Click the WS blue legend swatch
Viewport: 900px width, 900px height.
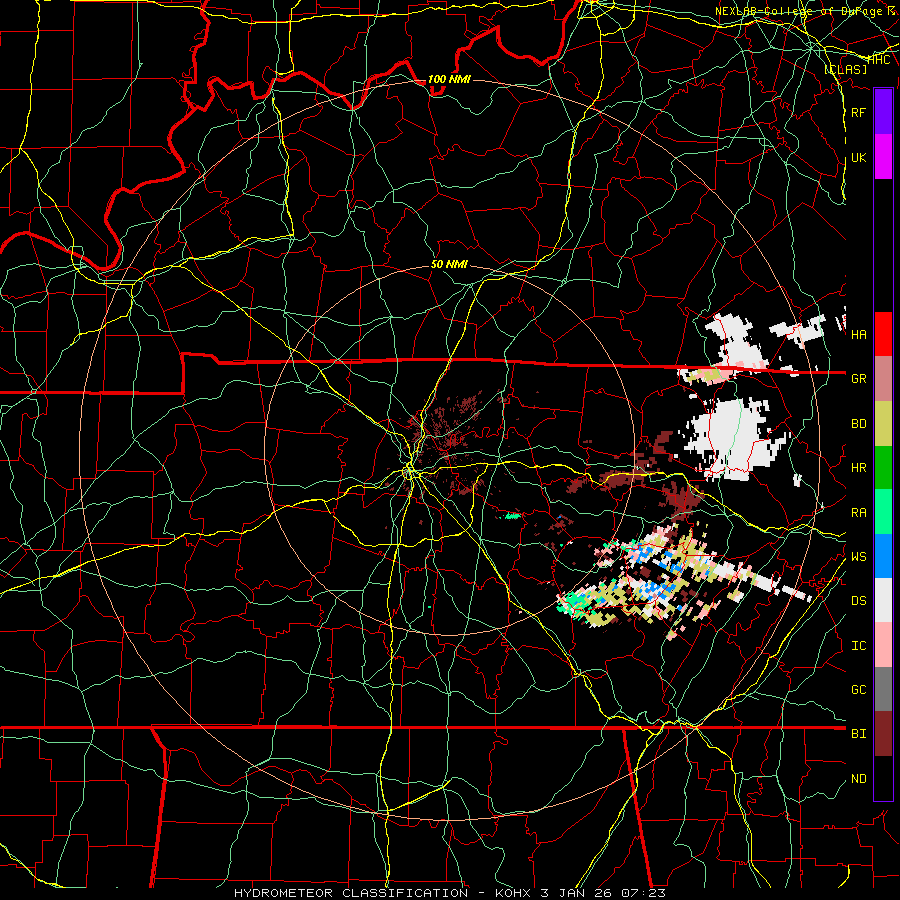883,556
